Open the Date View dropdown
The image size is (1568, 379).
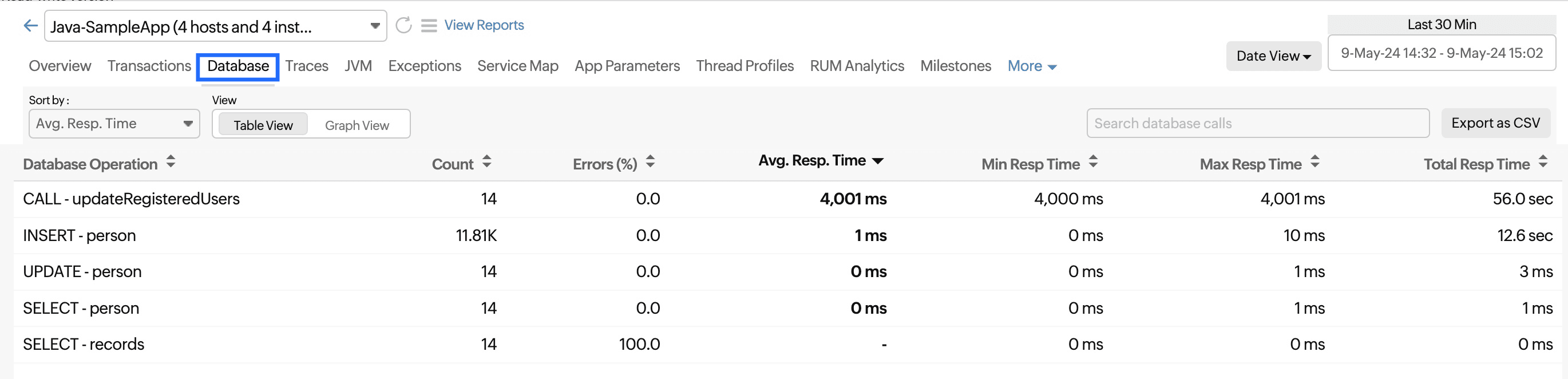pyautogui.click(x=1273, y=56)
